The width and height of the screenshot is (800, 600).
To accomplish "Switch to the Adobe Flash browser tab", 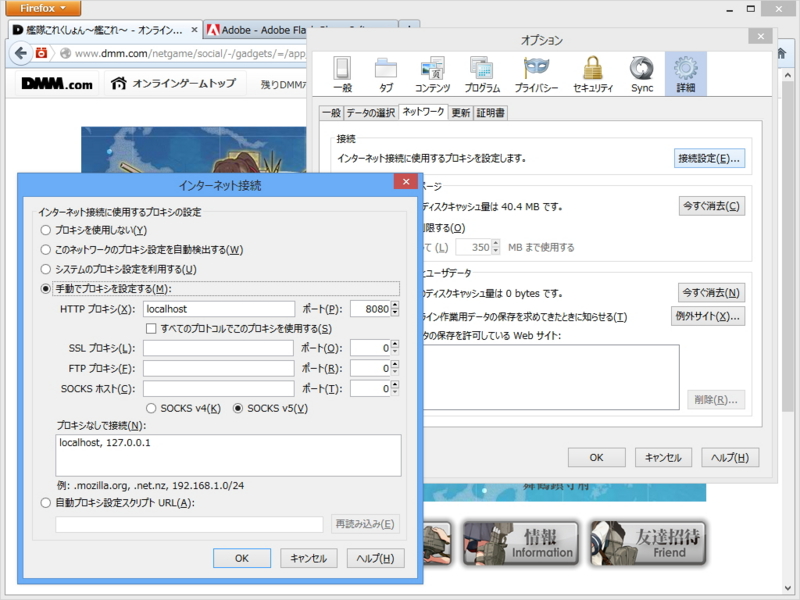I will pos(255,30).
